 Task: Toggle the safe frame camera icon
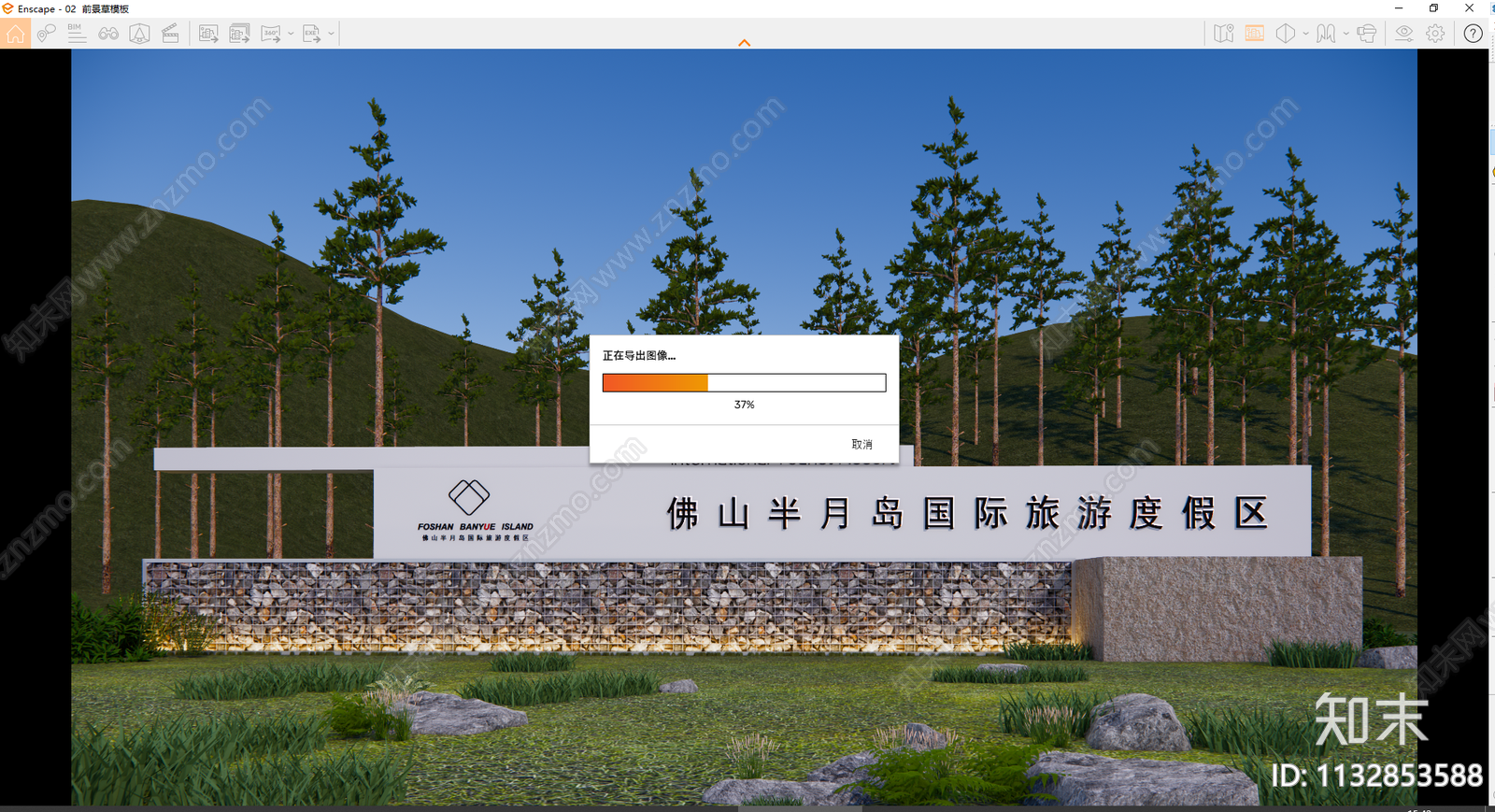[139, 34]
